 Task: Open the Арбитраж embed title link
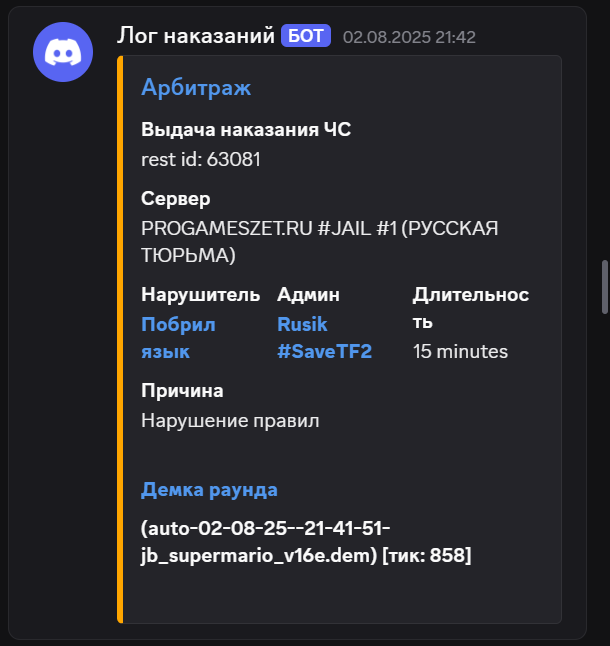coord(196,87)
